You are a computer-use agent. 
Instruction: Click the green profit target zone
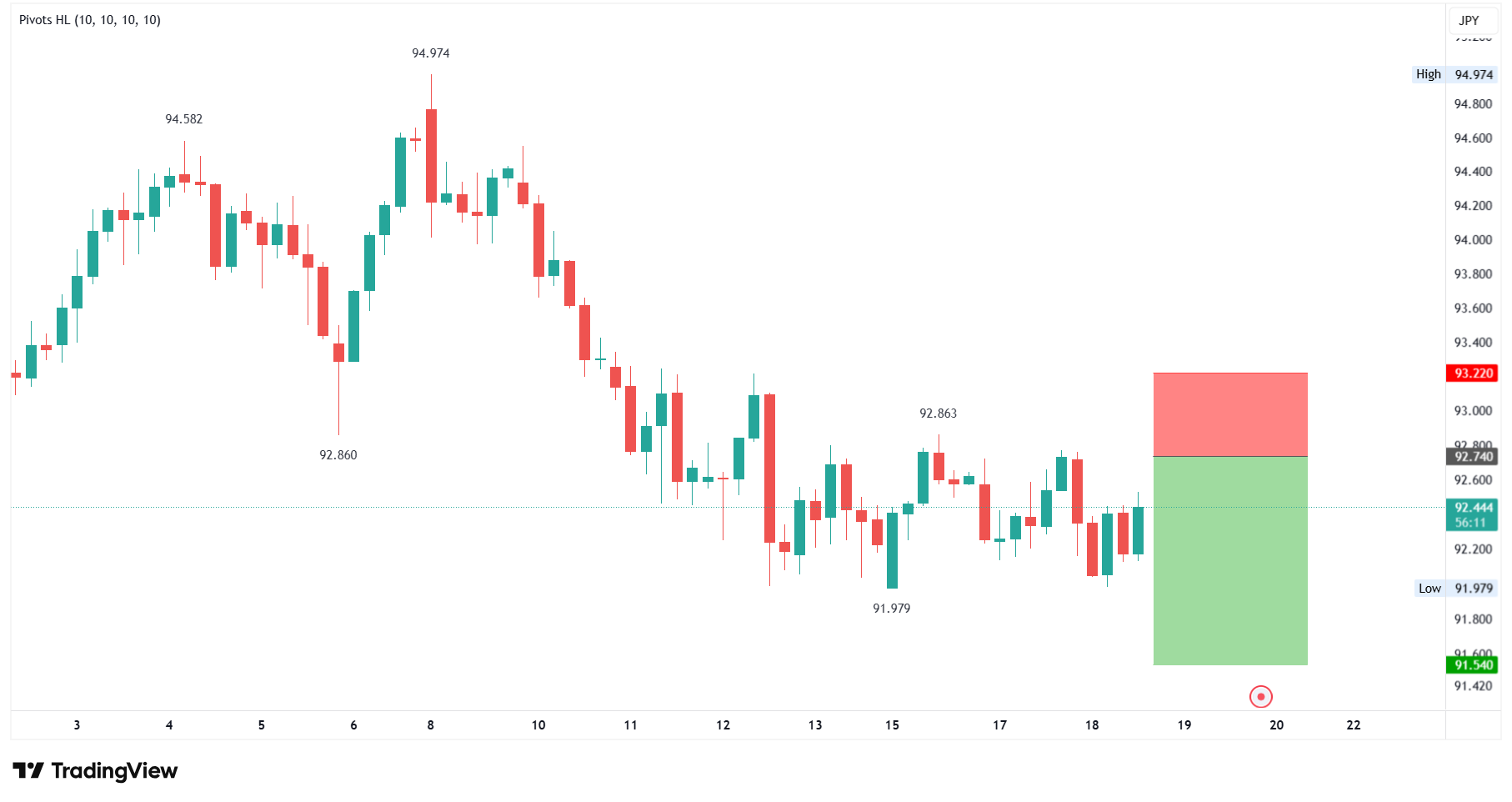pyautogui.click(x=1229, y=560)
